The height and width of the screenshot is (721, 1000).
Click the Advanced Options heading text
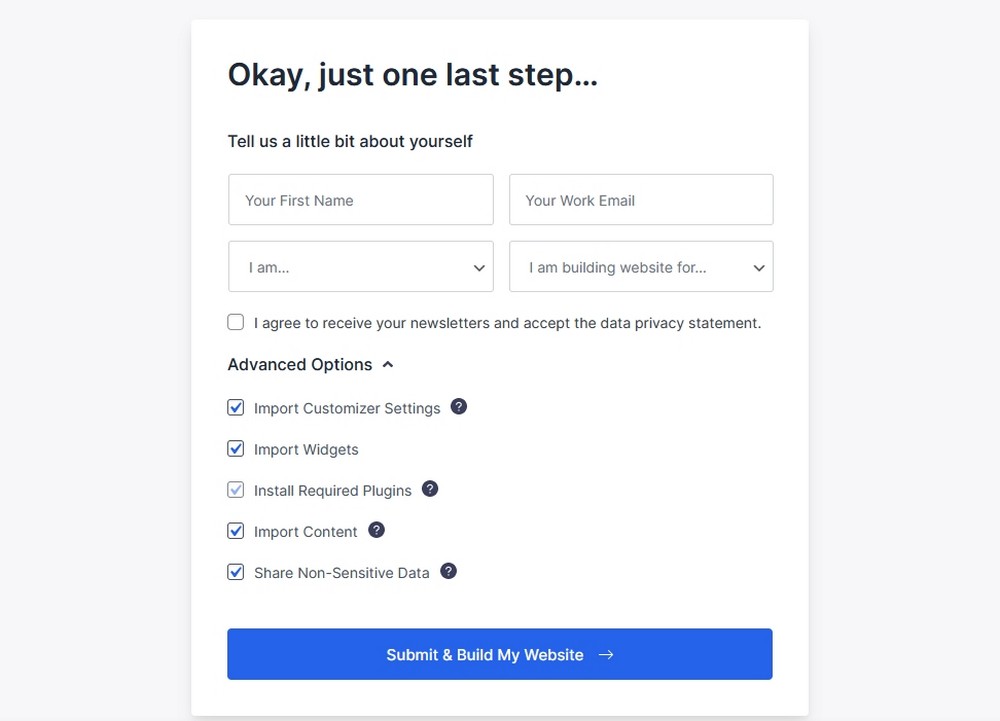click(x=300, y=365)
